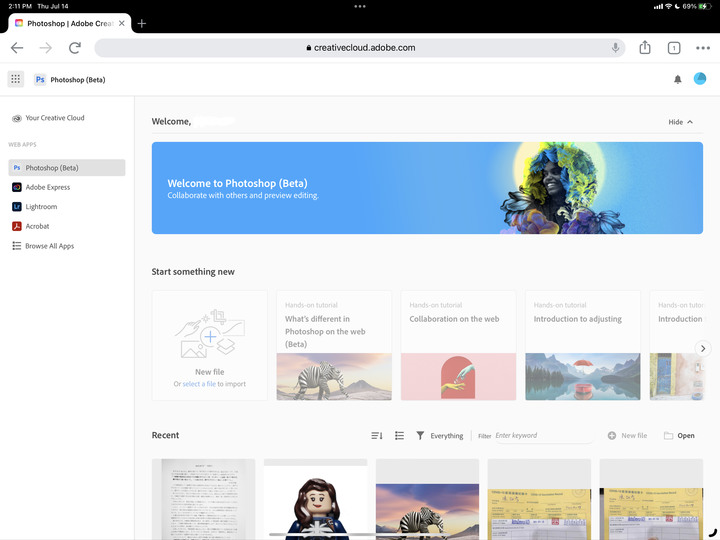This screenshot has width=720, height=540.
Task: Switch Recent to list view
Action: click(x=399, y=435)
